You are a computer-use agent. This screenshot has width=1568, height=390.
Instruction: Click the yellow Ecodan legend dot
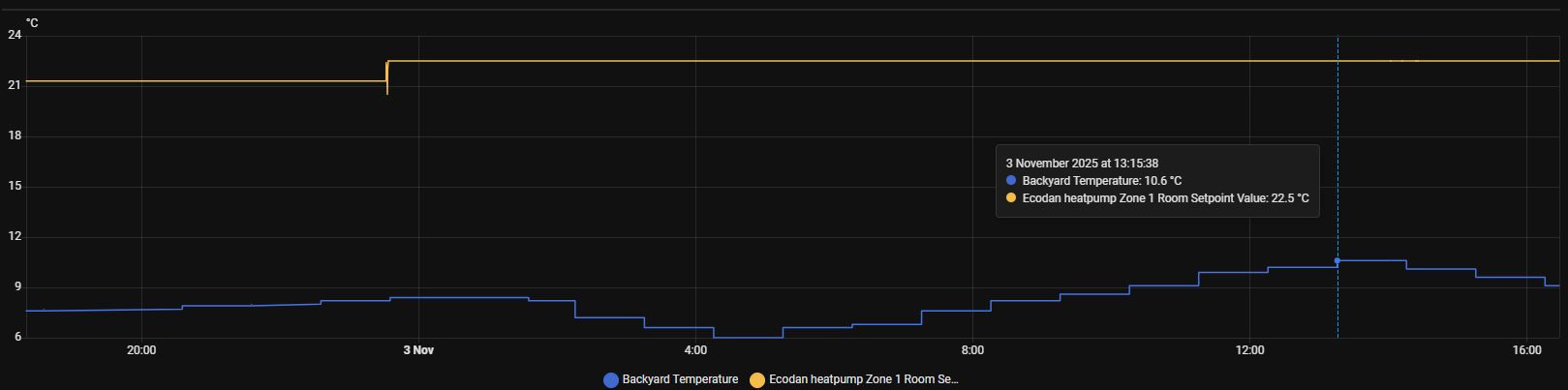(757, 380)
